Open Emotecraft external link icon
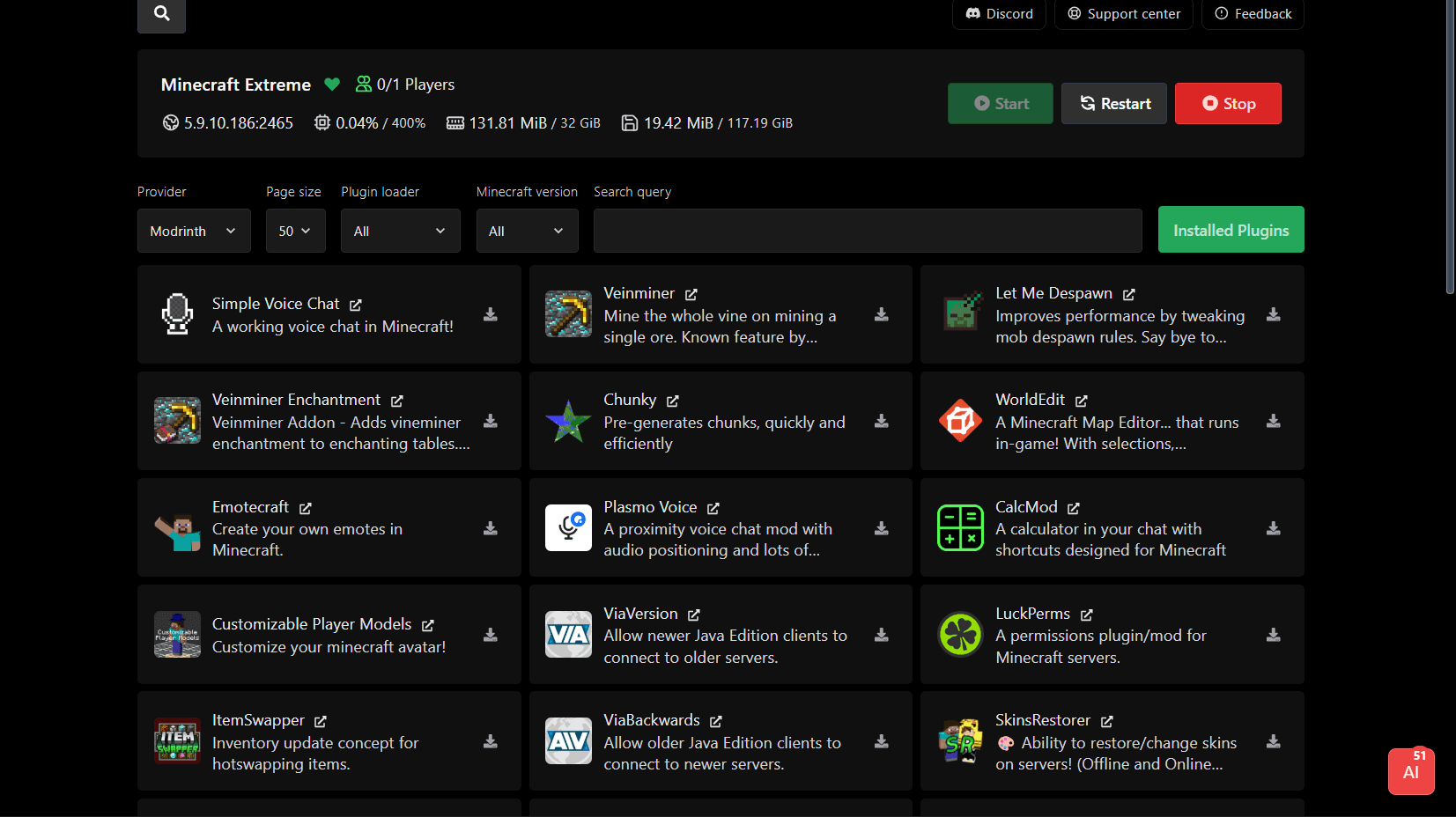This screenshot has width=1456, height=817. point(306,508)
